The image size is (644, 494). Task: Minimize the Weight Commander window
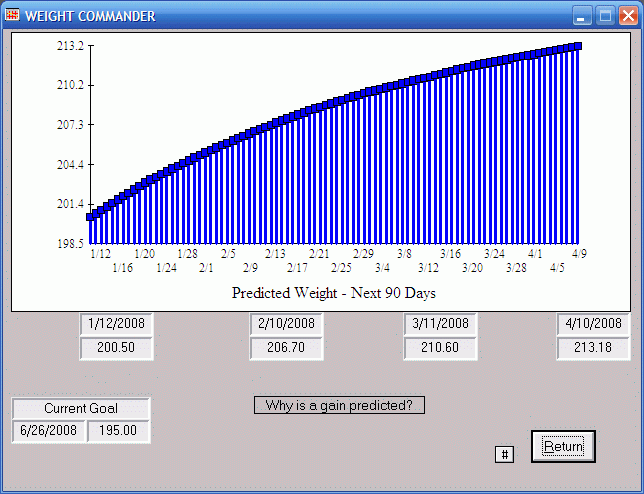[583, 15]
